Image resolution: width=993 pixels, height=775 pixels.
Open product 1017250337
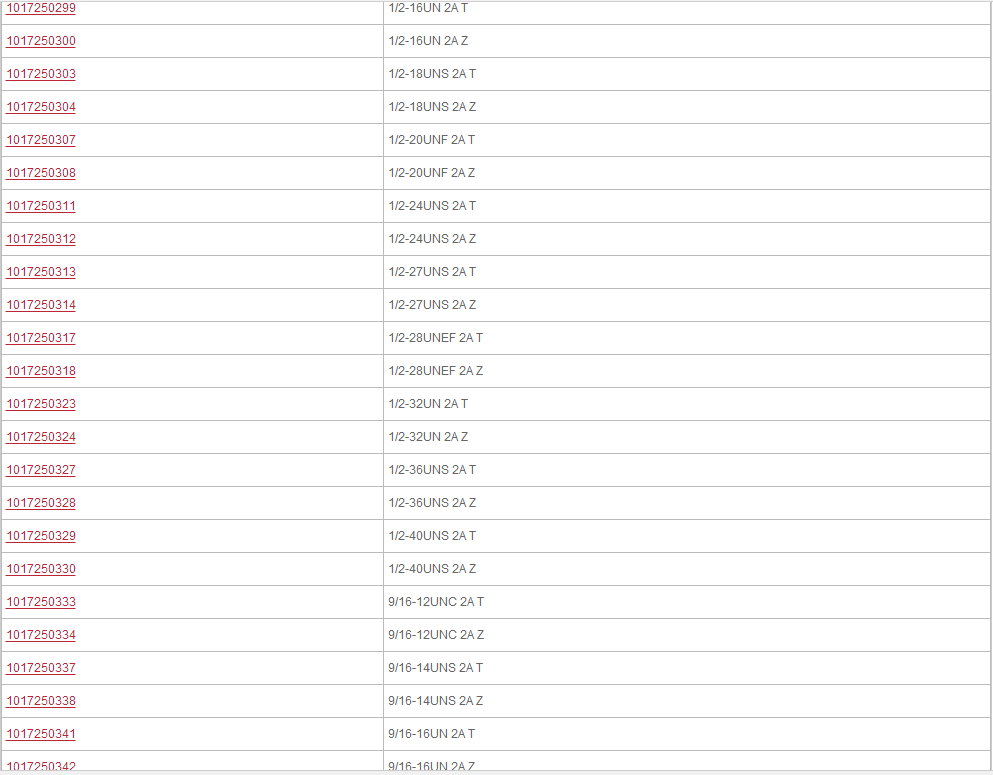[x=41, y=668]
